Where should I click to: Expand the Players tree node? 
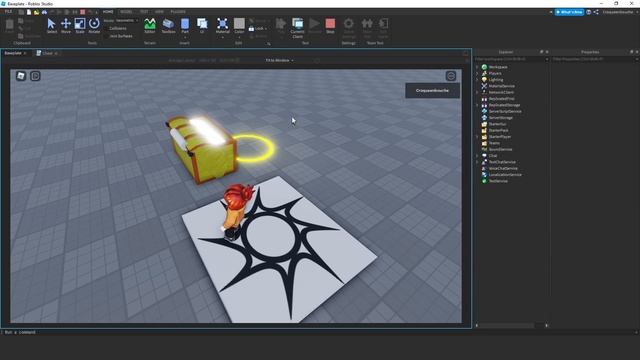tap(477, 73)
